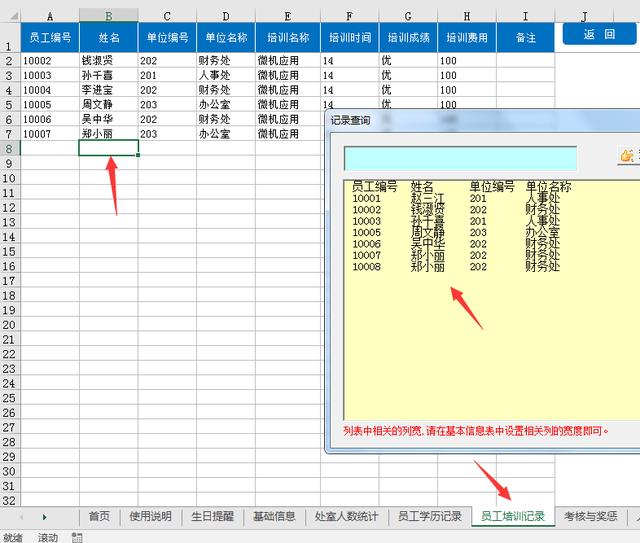This screenshot has width=640, height=543.
Task: Click the red column-width hint text in dialog
Action: pos(476,431)
